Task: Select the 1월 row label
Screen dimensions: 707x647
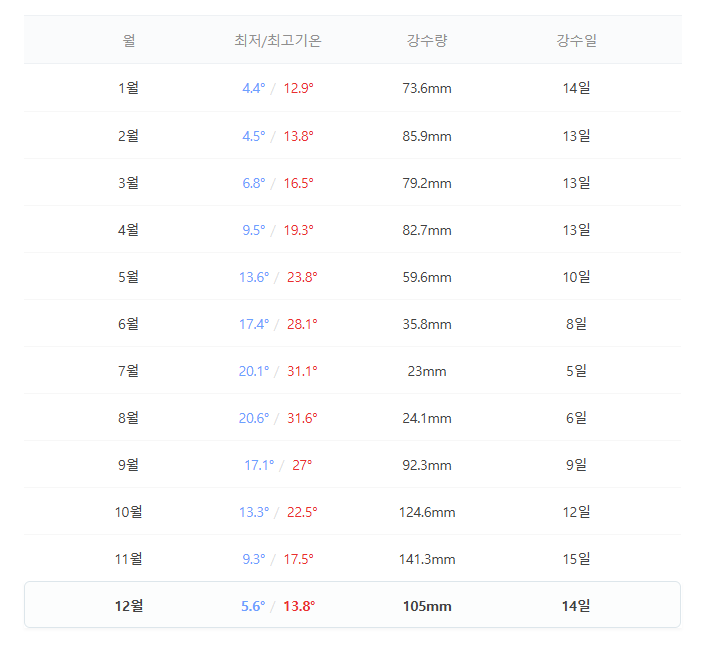Action: pos(129,88)
